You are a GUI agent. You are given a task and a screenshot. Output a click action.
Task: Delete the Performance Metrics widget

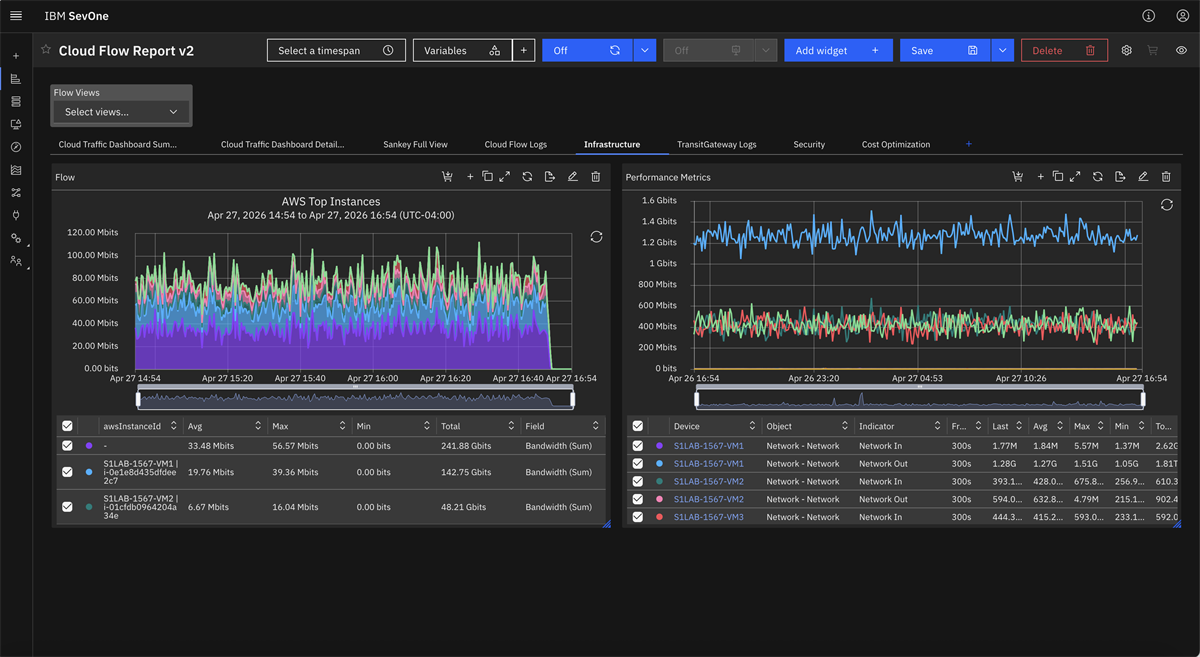[1166, 177]
